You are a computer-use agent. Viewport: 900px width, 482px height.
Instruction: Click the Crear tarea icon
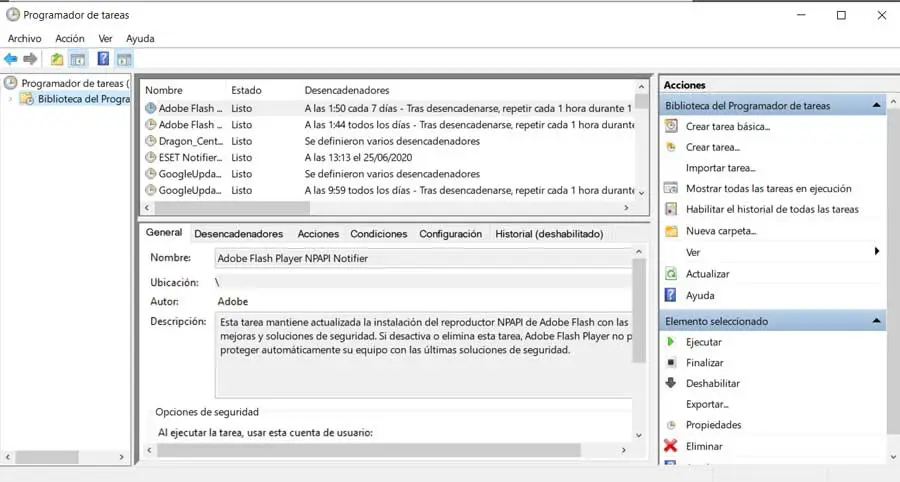(x=671, y=147)
